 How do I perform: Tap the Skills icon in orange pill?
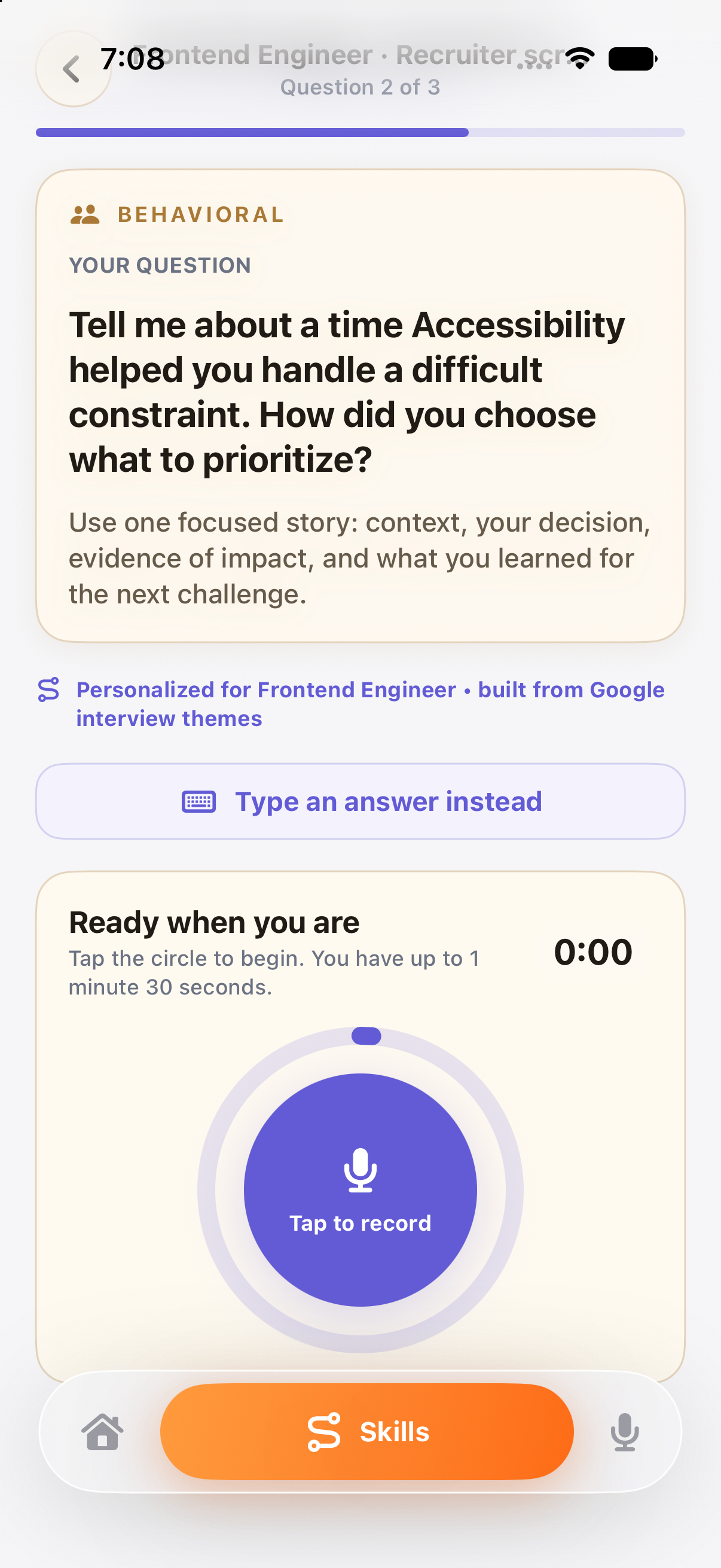pyautogui.click(x=323, y=1432)
